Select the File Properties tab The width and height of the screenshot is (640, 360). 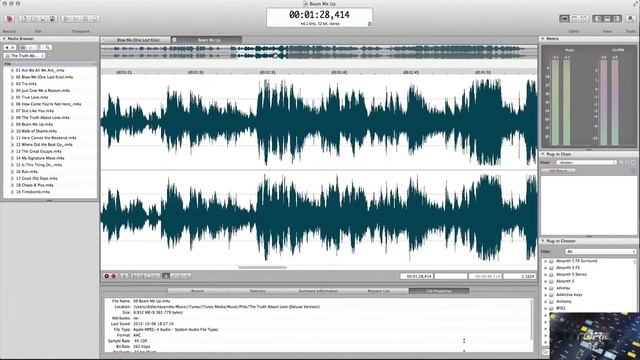pyautogui.click(x=439, y=291)
